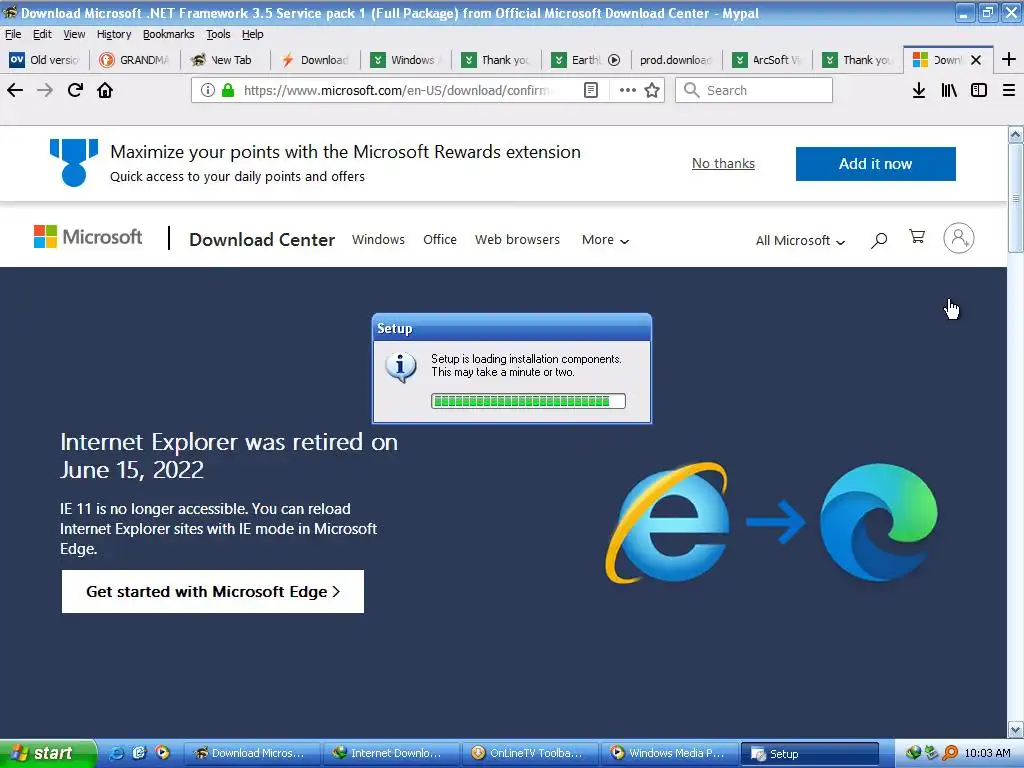Viewport: 1024px width, 768px height.
Task: Click the green padlock security icon
Action: click(x=228, y=90)
